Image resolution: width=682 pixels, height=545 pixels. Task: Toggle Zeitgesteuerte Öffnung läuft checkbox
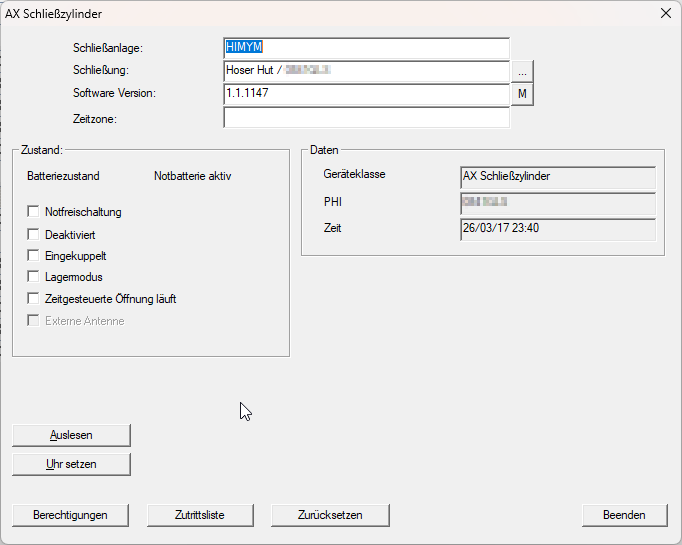(x=34, y=299)
